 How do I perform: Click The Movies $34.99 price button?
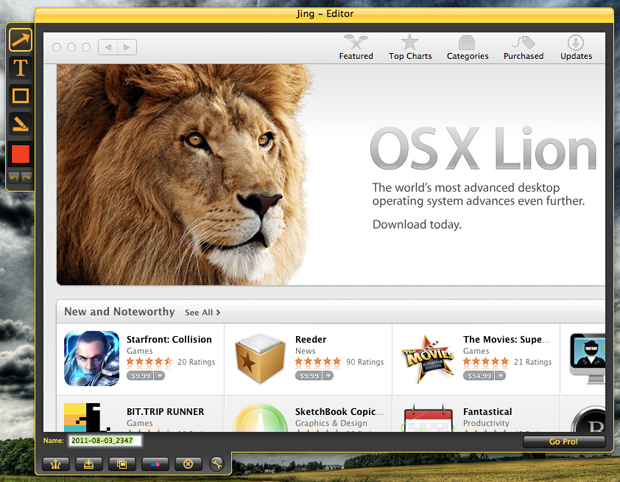479,375
